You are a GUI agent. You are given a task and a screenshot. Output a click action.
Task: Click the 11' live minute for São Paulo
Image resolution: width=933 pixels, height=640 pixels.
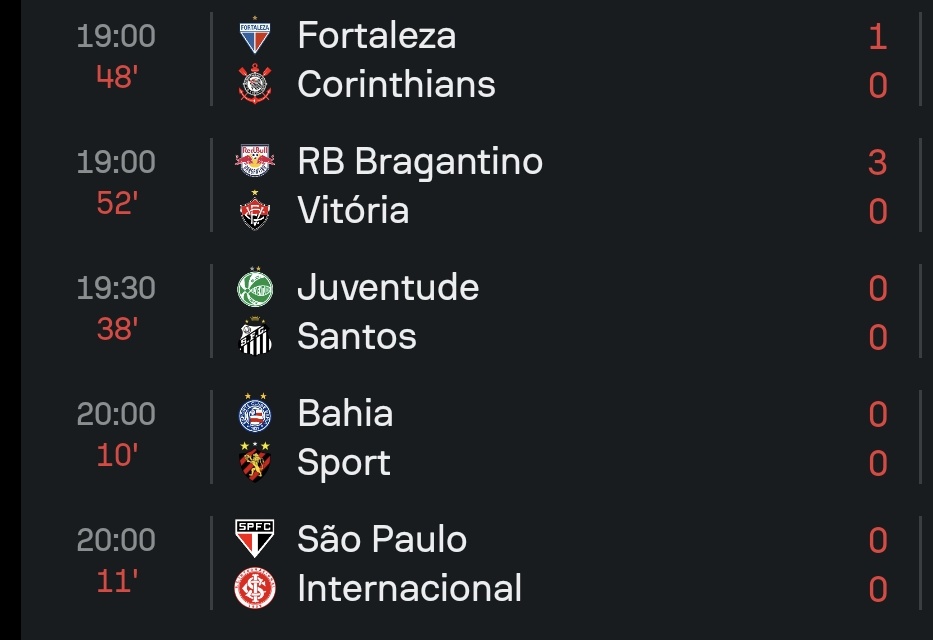click(x=116, y=581)
